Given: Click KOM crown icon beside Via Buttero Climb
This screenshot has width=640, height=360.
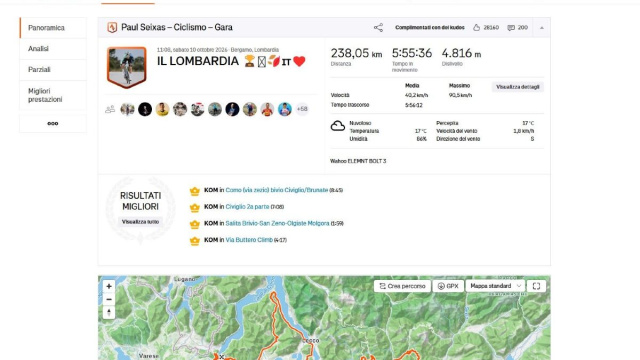Looking at the screenshot, I should click(195, 241).
